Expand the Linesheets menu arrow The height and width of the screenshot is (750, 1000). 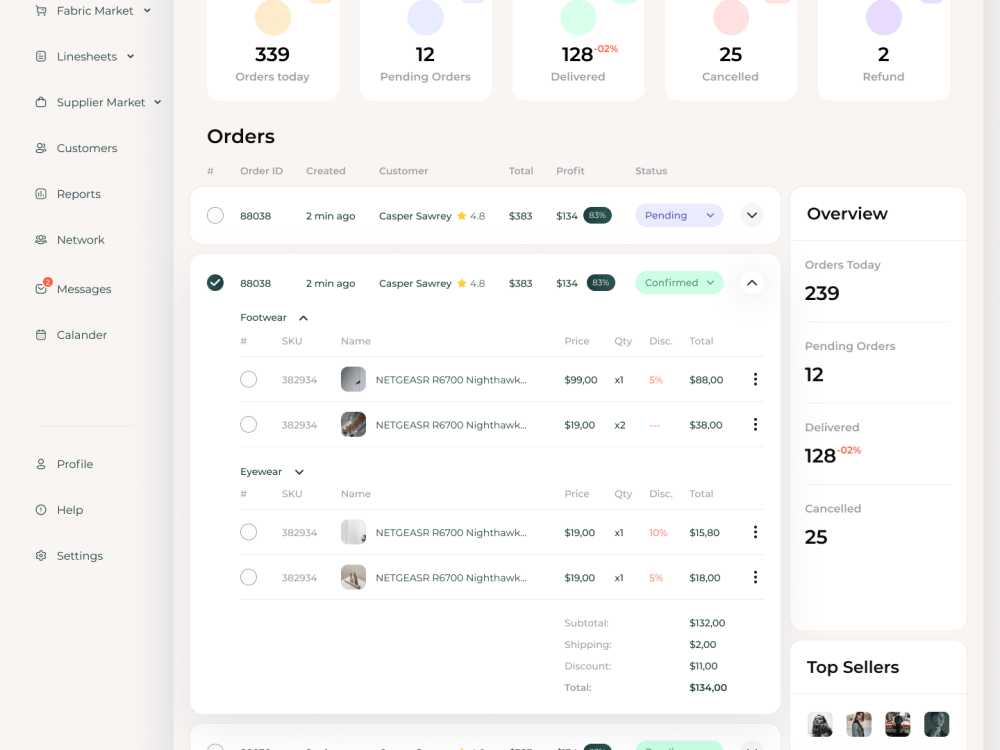(x=131, y=57)
